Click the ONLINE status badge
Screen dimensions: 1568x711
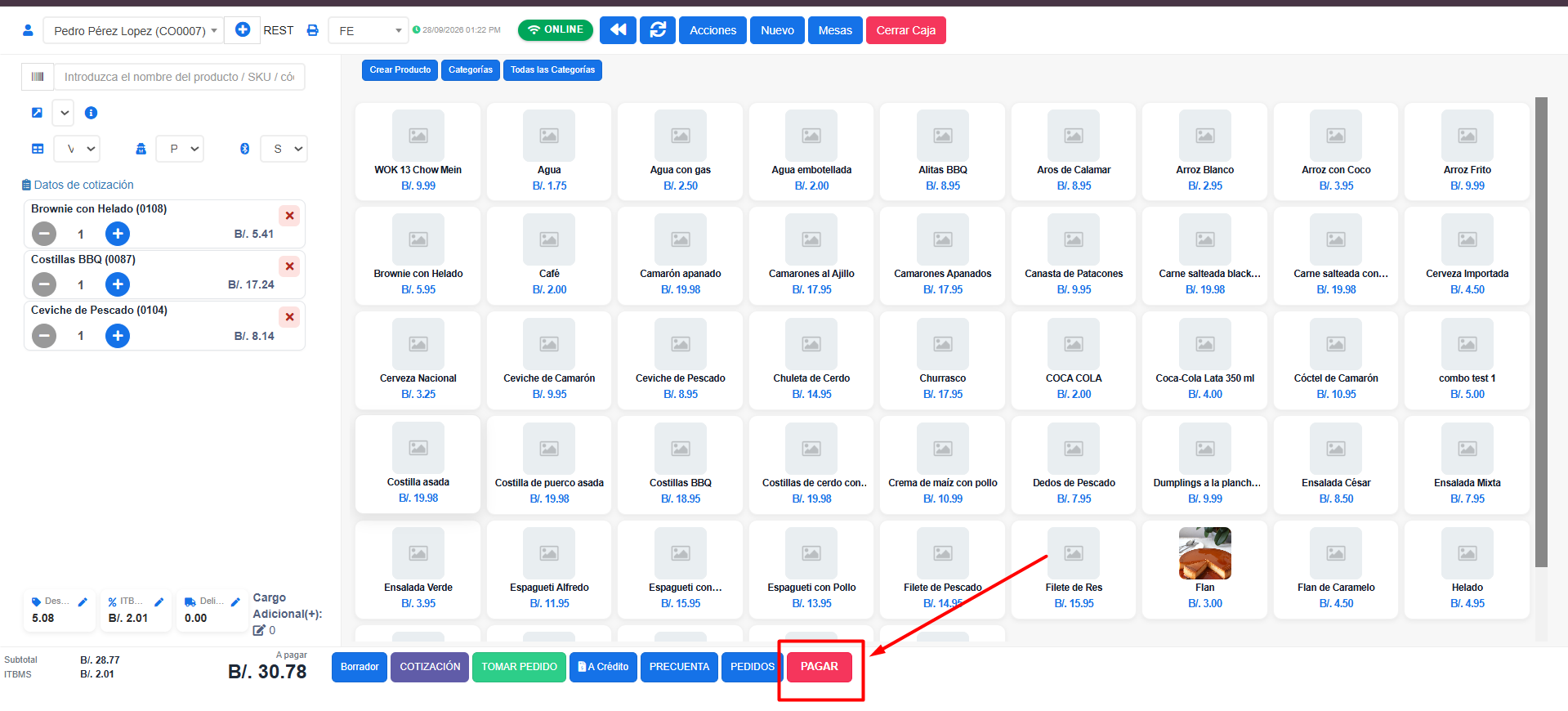[555, 30]
